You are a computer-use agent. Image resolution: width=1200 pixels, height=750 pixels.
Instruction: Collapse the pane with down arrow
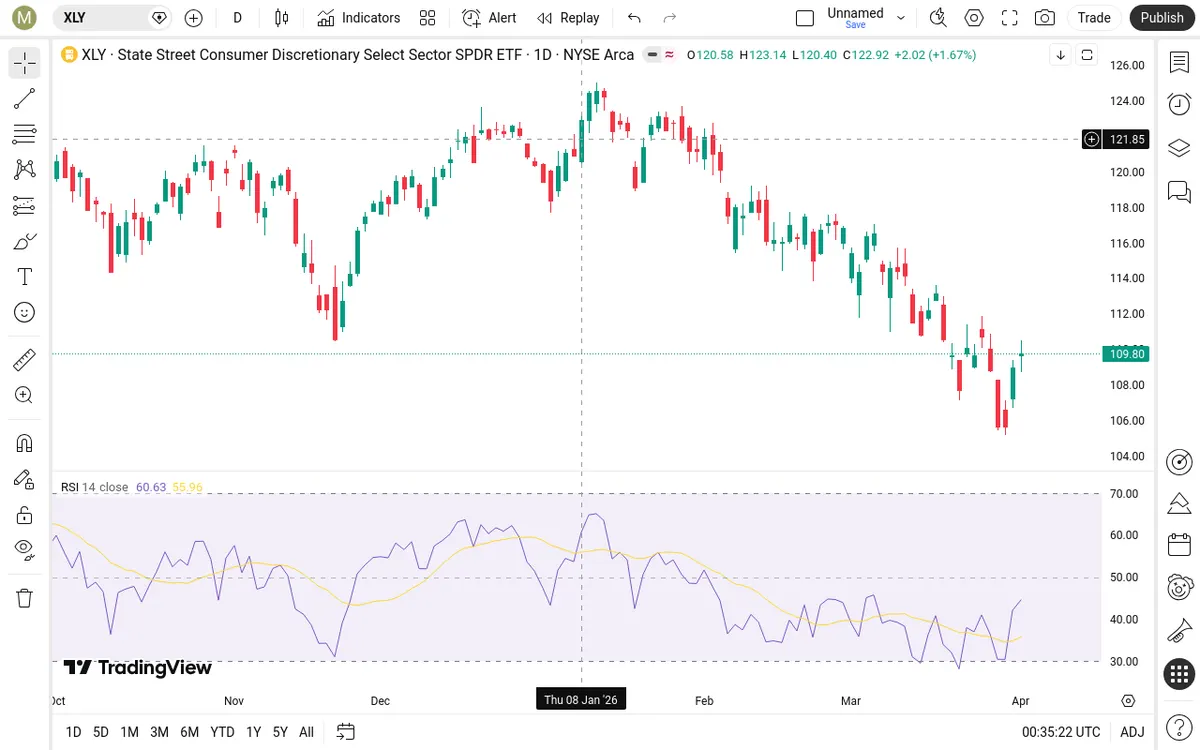(1060, 55)
